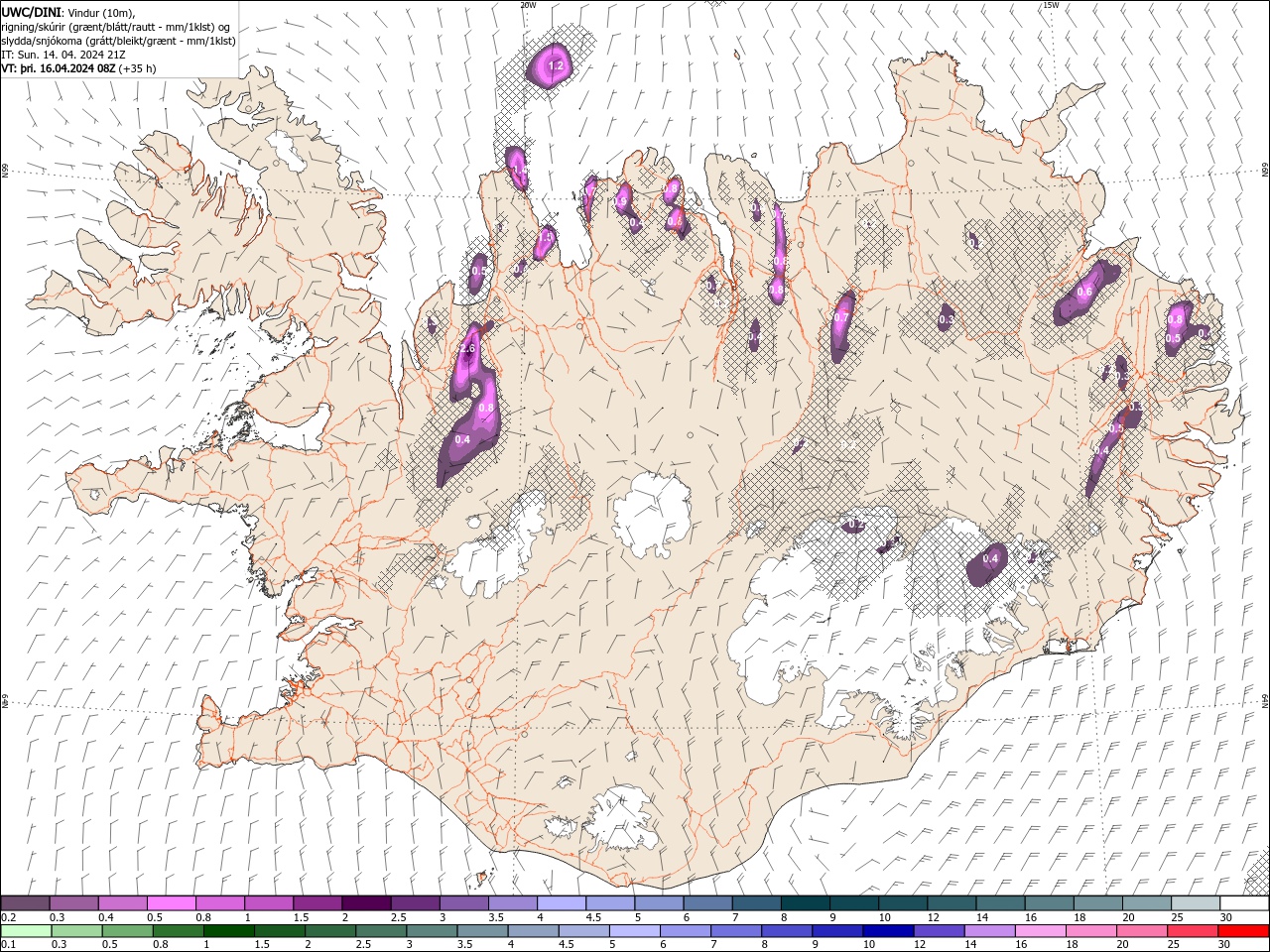1270x952 pixels.
Task: Click the UWC/DINI title in the header box
Action: pos(32,12)
